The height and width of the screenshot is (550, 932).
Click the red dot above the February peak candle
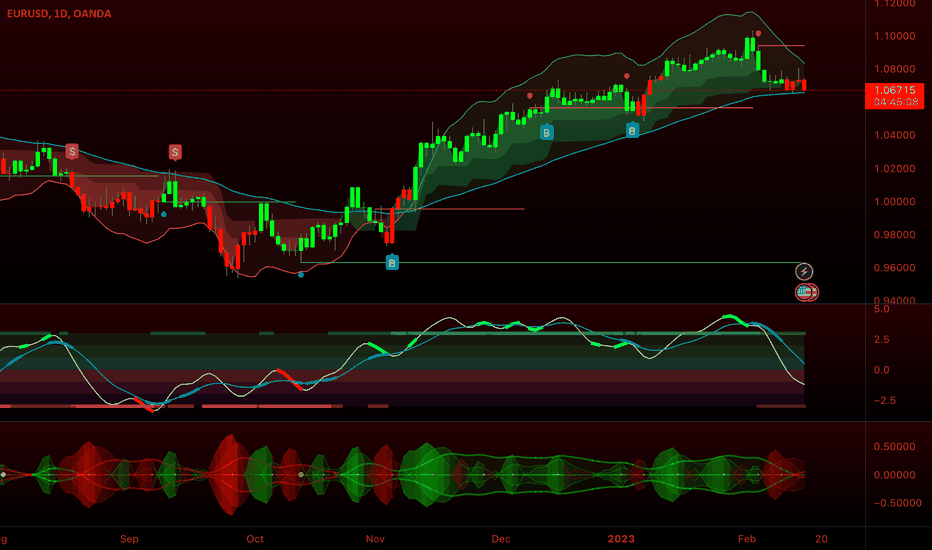point(758,33)
